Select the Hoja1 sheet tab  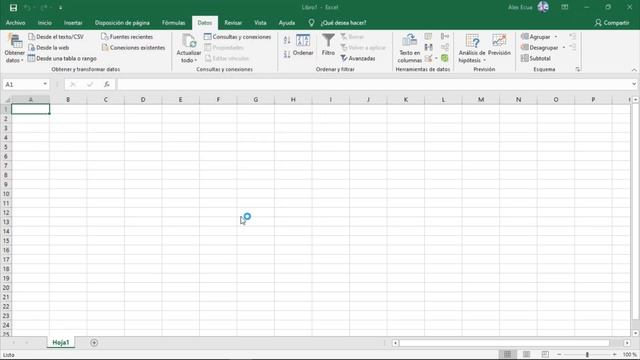tap(61, 342)
